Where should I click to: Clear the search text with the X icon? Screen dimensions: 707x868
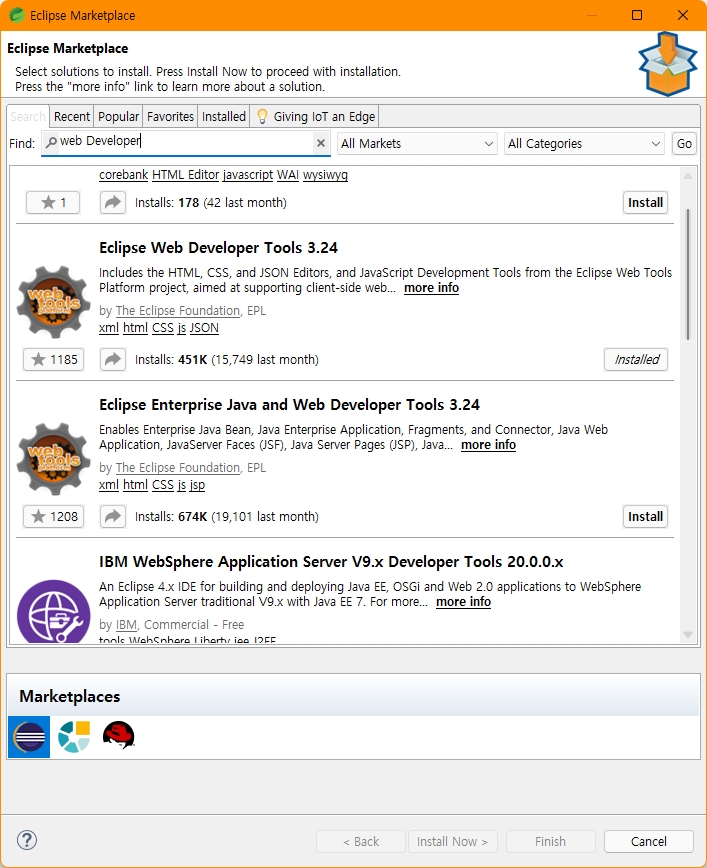coord(321,143)
